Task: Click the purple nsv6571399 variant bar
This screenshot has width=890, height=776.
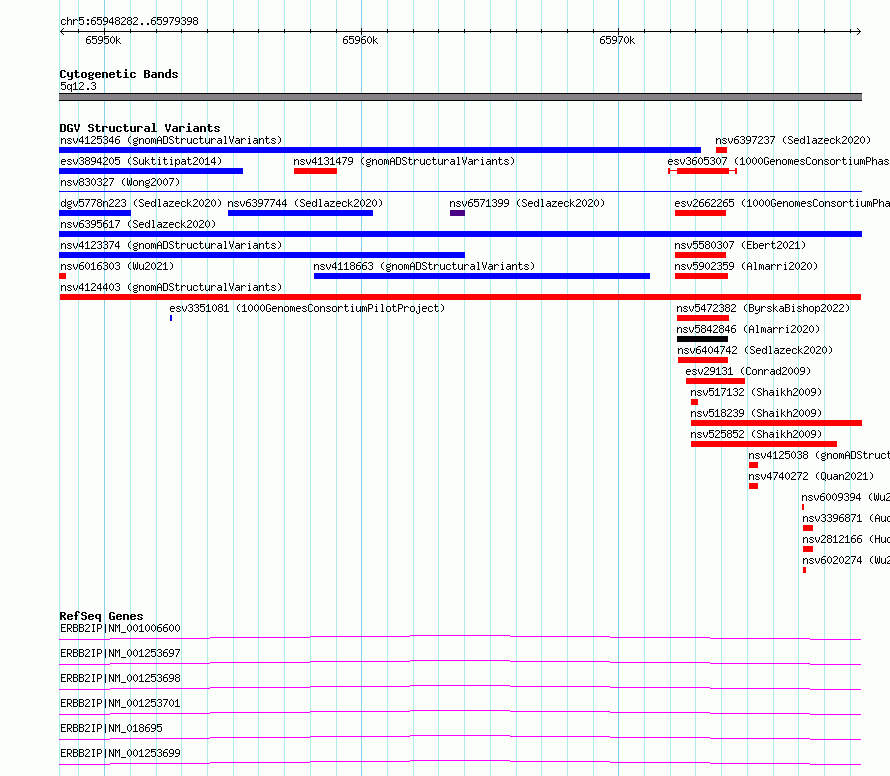Action: [457, 213]
